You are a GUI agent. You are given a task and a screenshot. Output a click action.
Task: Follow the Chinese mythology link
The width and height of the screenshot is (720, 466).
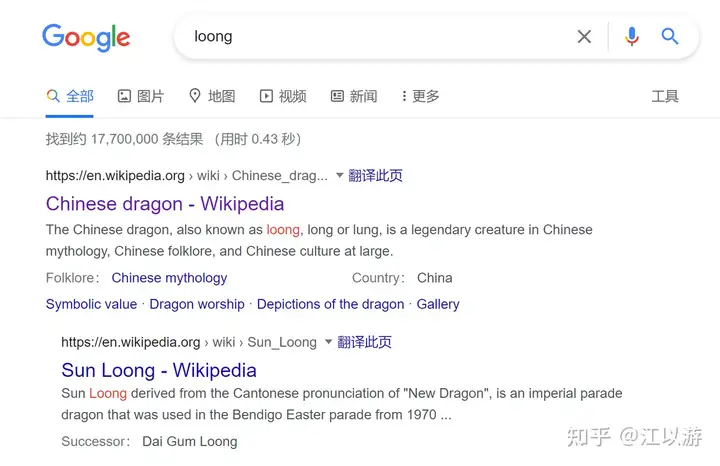coord(169,278)
